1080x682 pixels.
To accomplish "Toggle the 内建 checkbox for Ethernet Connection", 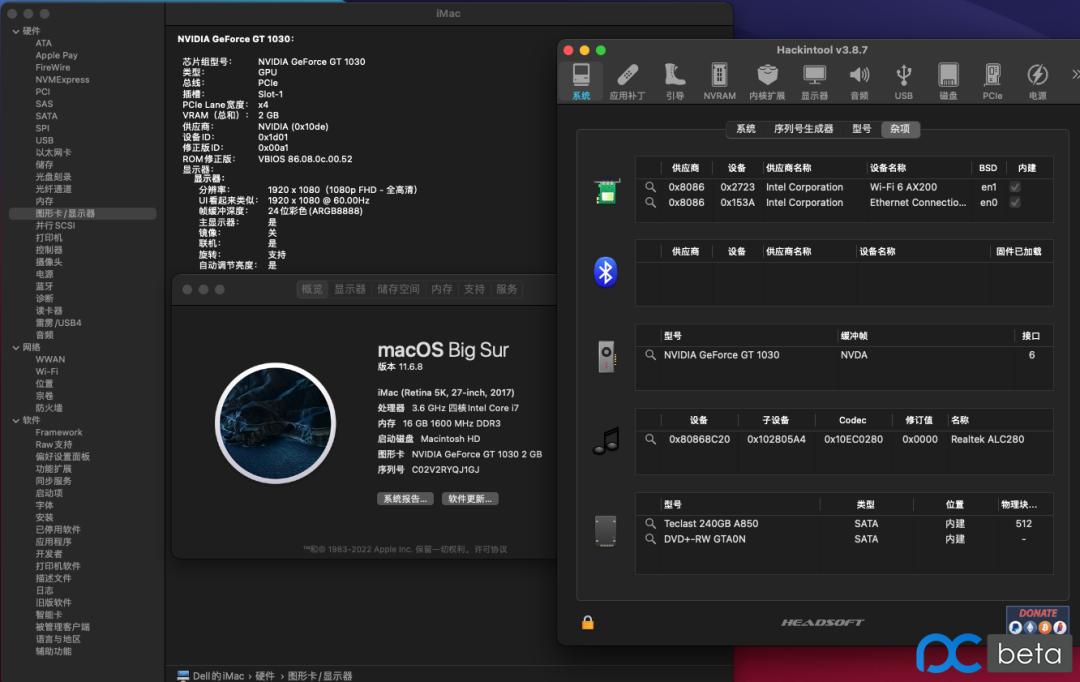I will (1015, 203).
